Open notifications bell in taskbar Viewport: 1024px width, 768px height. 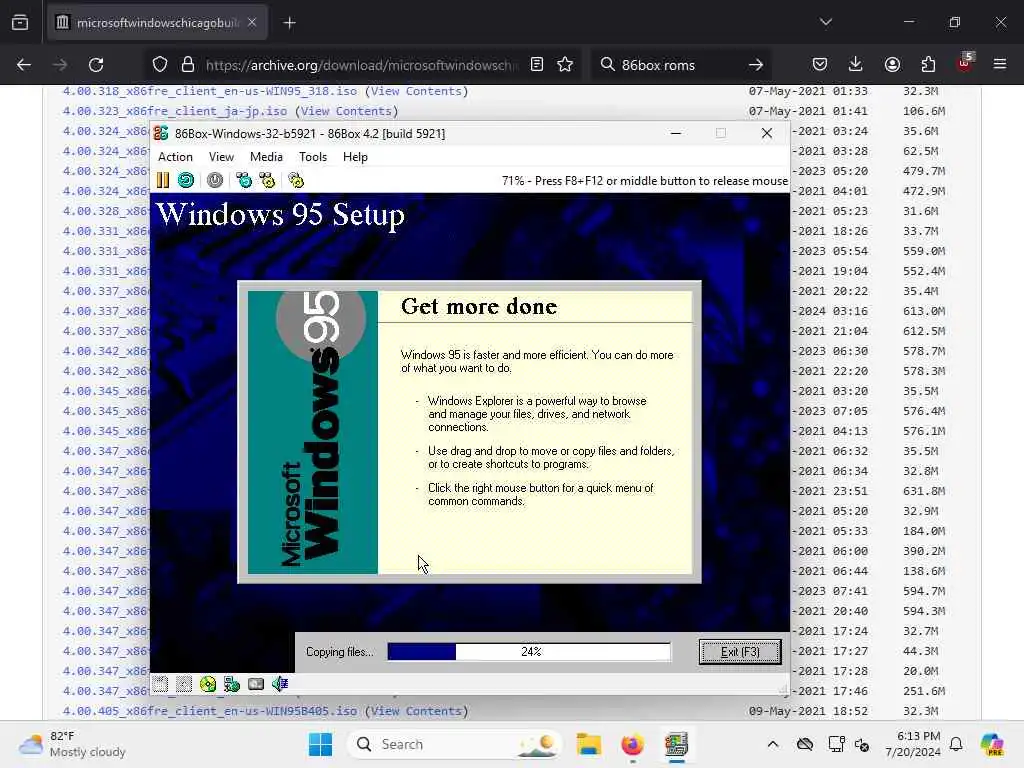point(956,744)
